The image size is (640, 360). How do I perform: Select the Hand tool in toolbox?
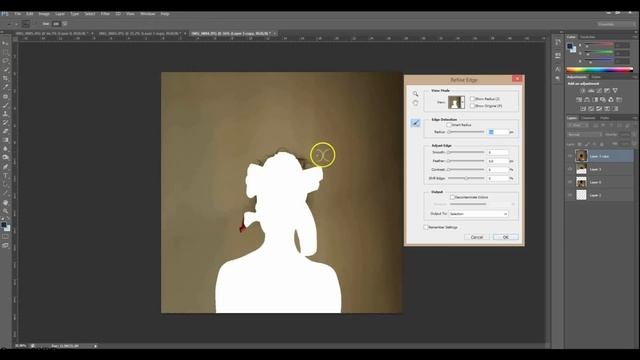5,202
